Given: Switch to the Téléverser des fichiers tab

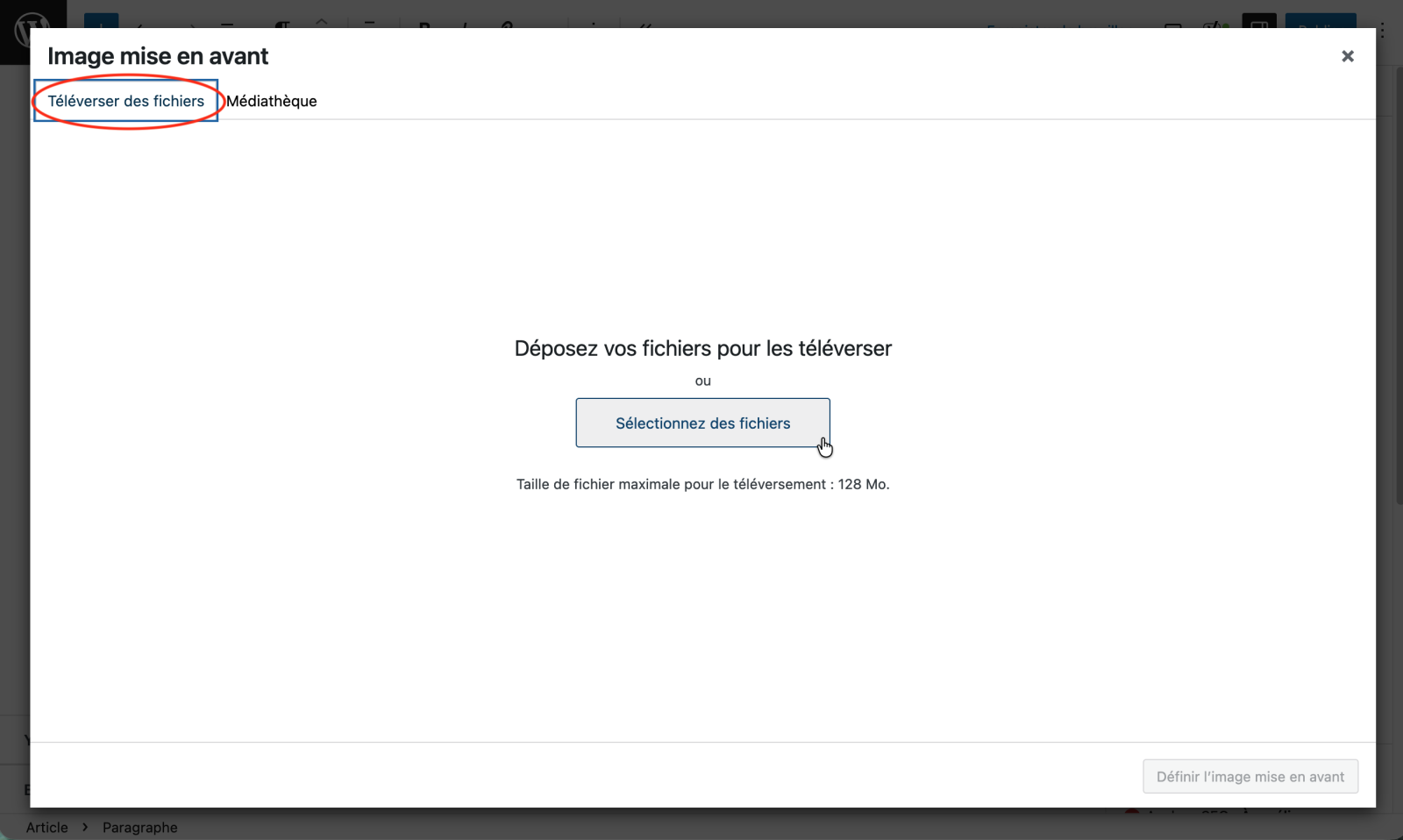Looking at the screenshot, I should [125, 101].
